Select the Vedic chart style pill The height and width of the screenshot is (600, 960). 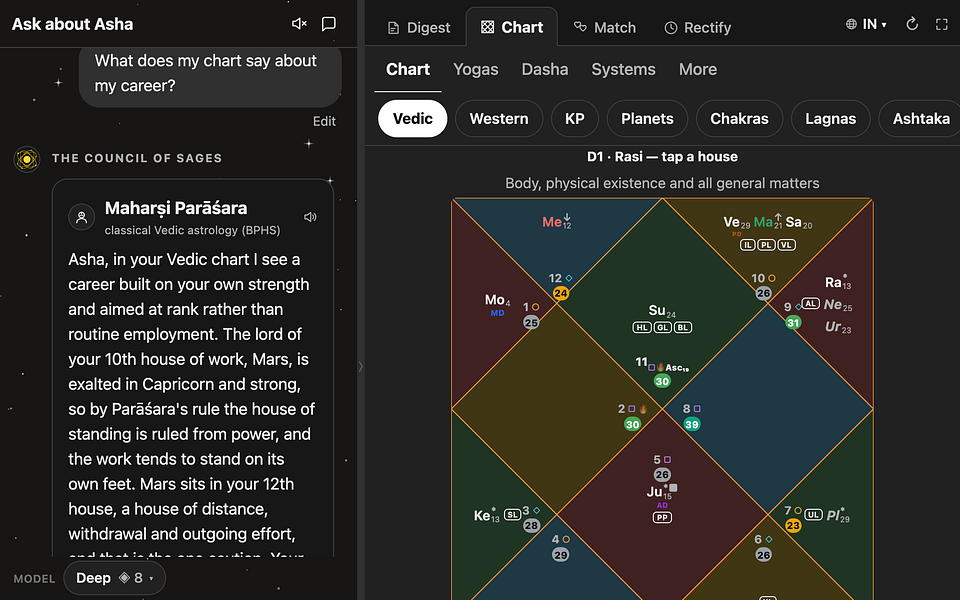(413, 119)
